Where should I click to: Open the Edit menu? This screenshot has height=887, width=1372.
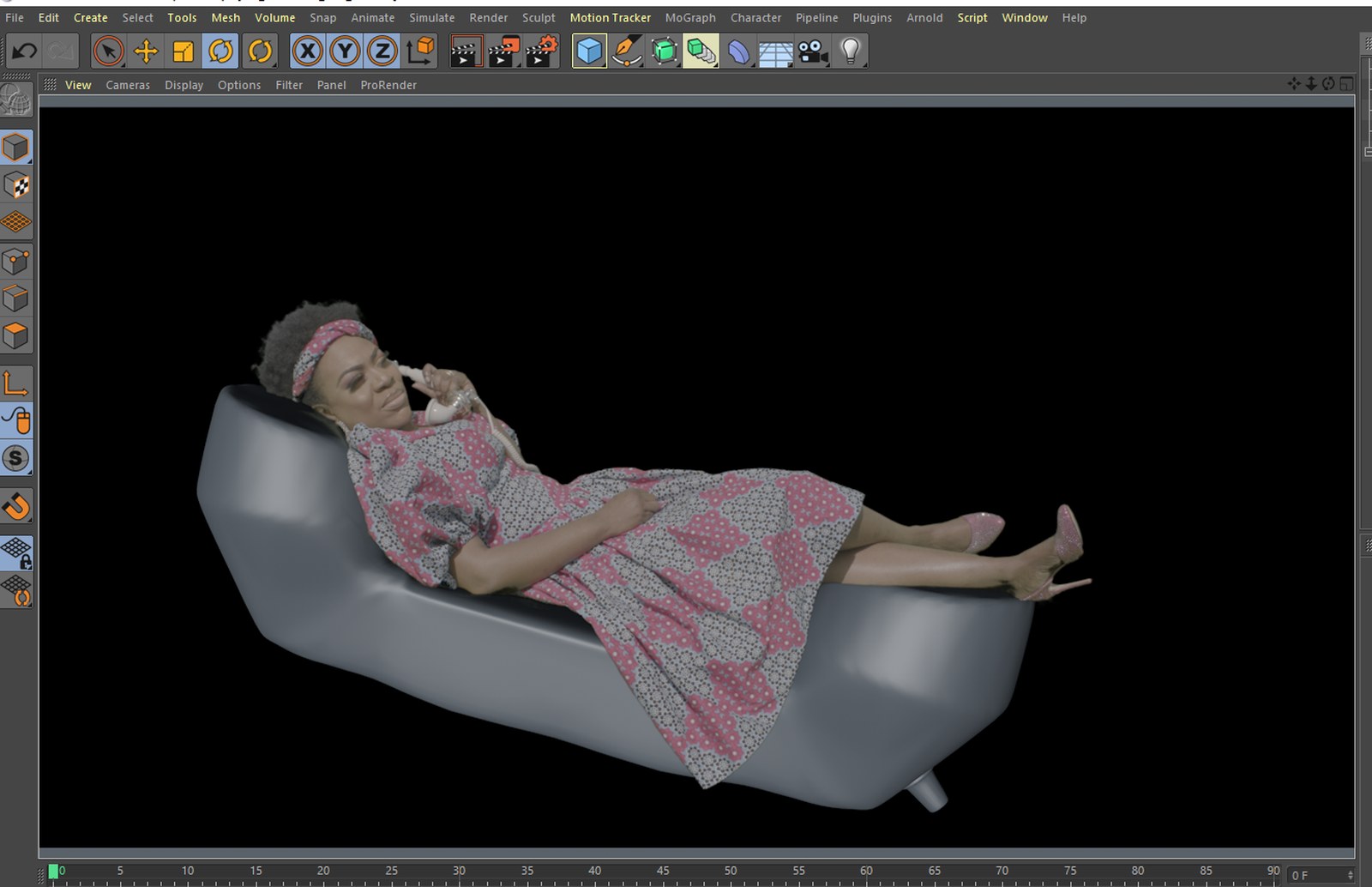click(49, 17)
